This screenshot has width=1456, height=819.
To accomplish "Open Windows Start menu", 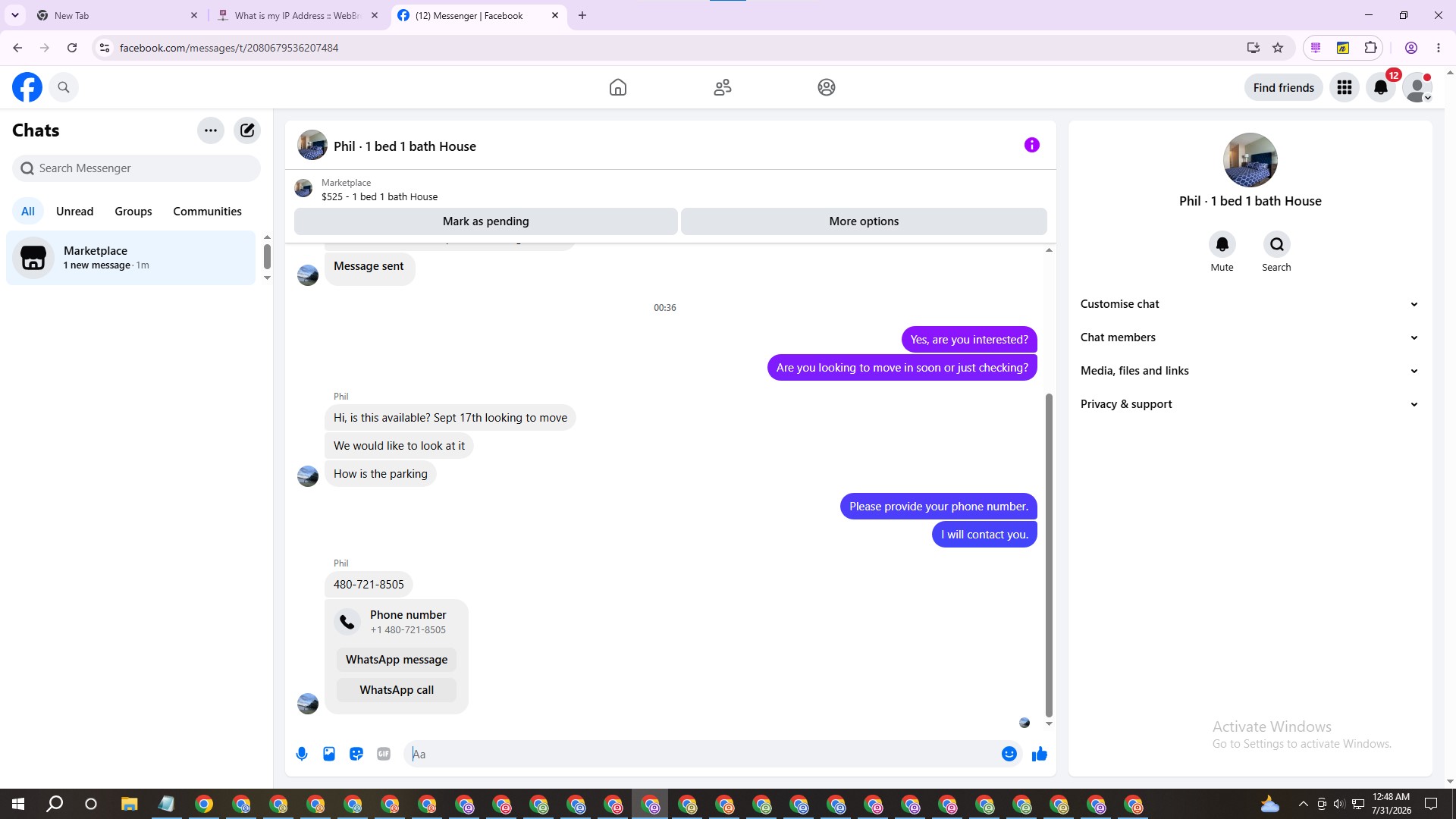I will (18, 804).
